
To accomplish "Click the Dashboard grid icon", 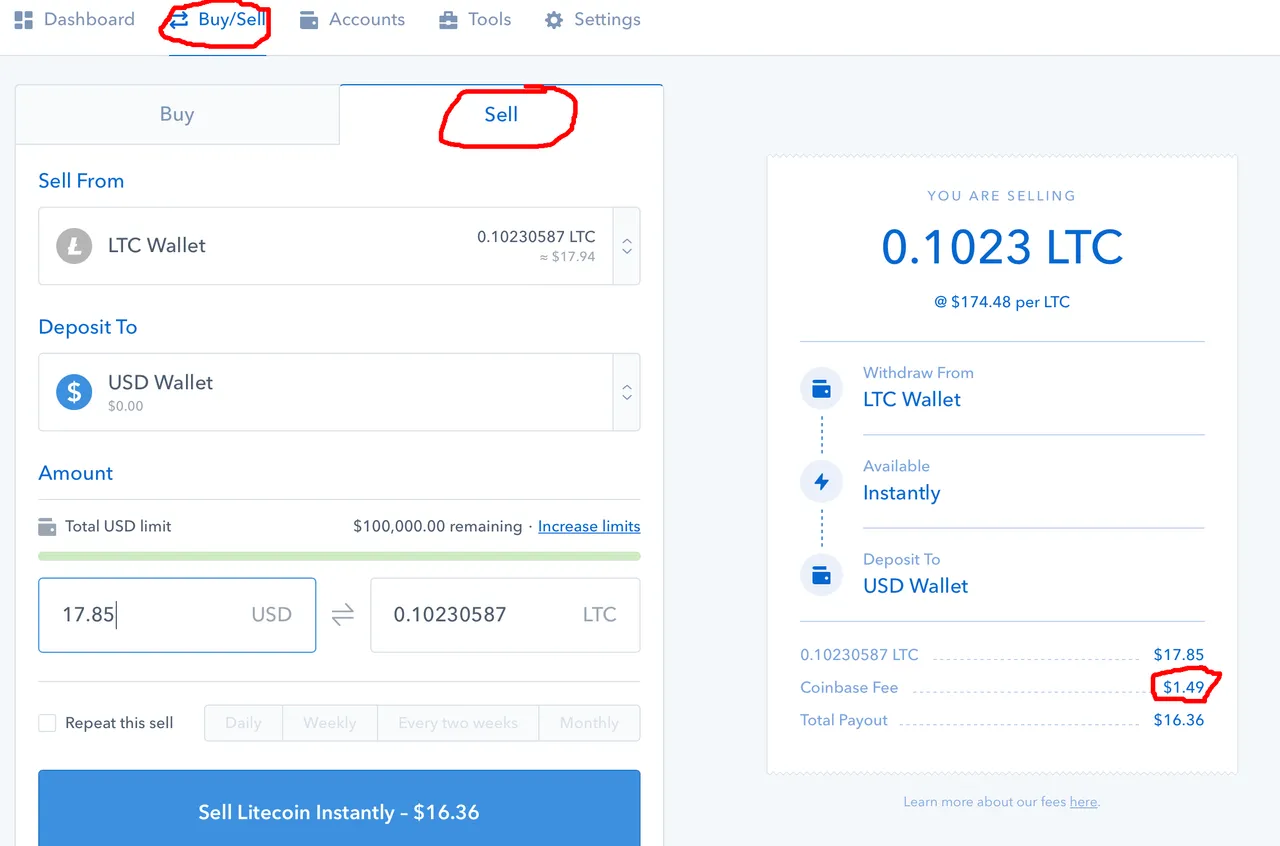I will (24, 19).
